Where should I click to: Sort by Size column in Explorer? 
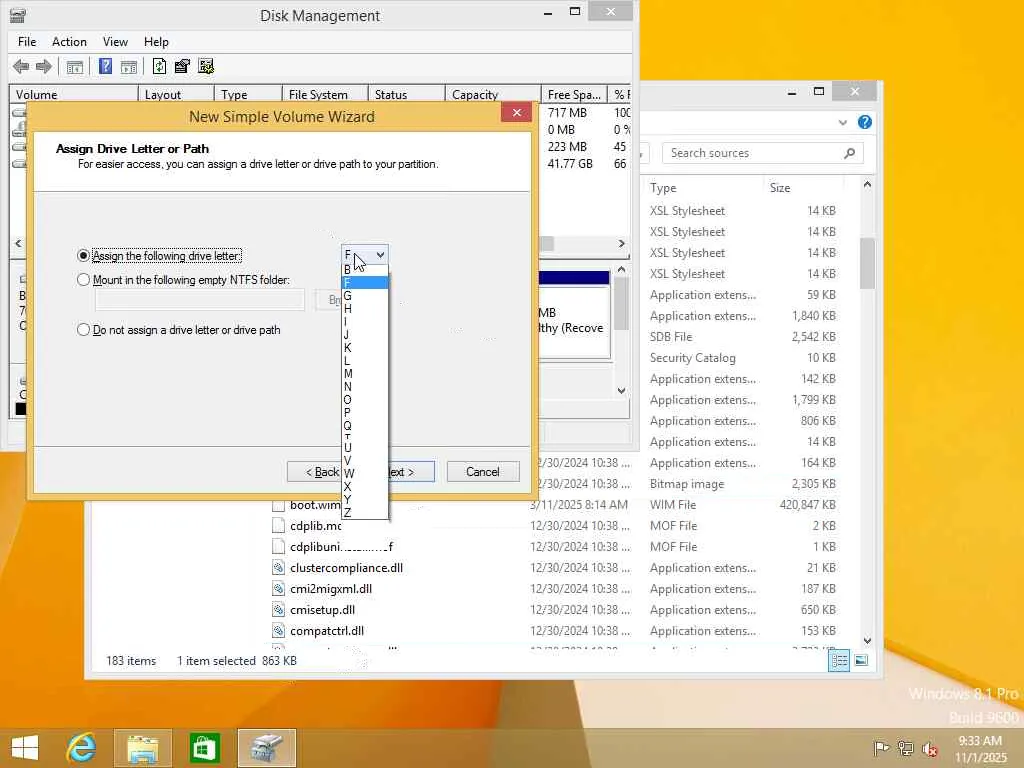[x=780, y=187]
